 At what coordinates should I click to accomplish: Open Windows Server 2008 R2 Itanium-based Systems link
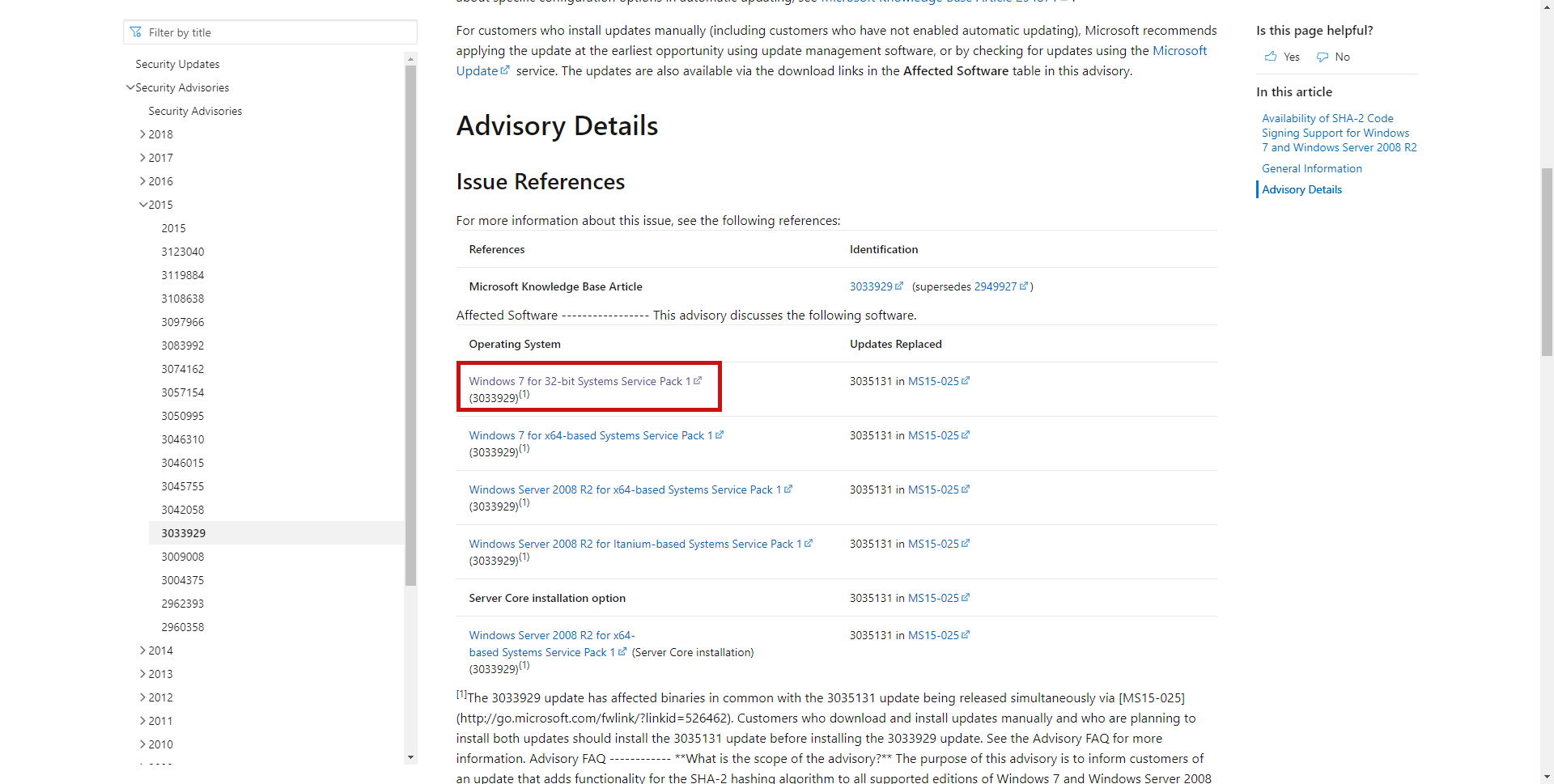point(635,544)
